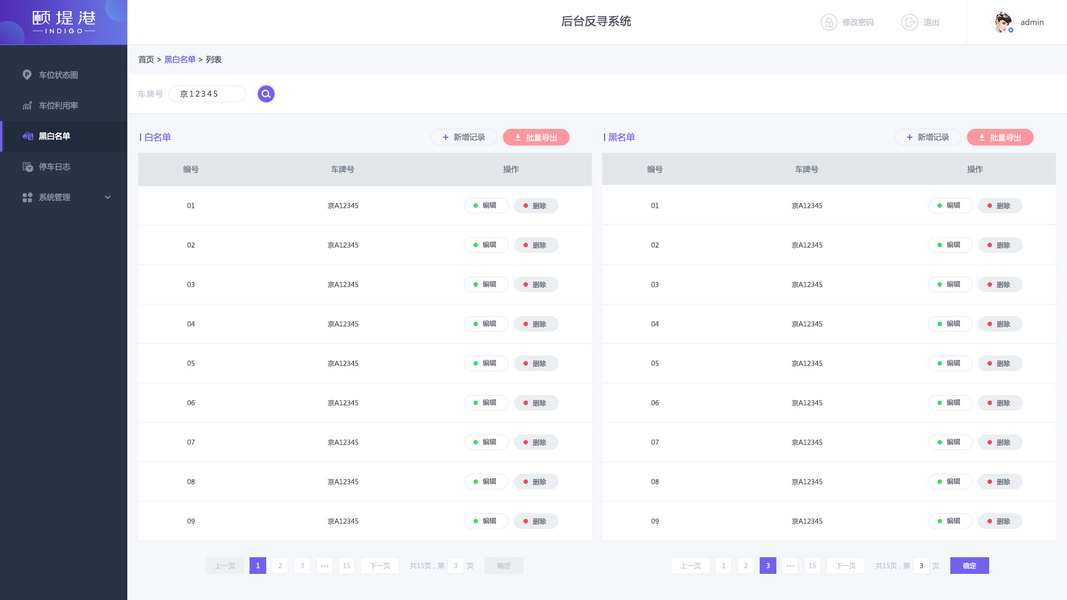
Task: Click 编号 column header in 黑名单
Action: point(655,169)
